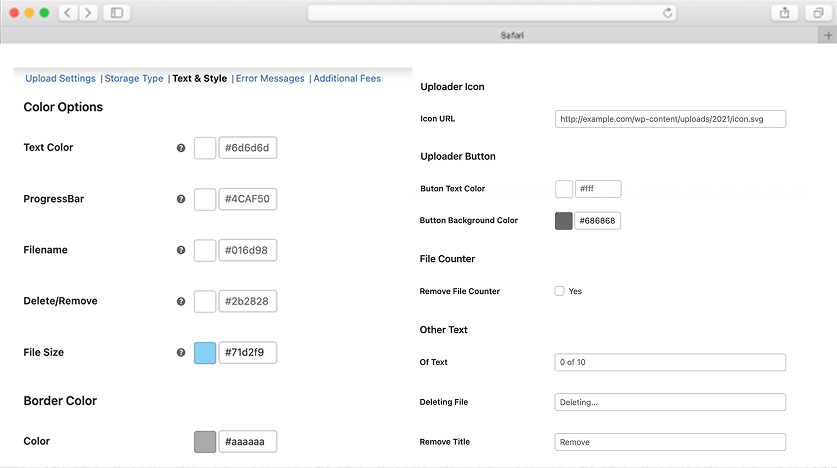Screen dimensions: 837x468
Task: Click the Icon URL input field
Action: pos(670,119)
